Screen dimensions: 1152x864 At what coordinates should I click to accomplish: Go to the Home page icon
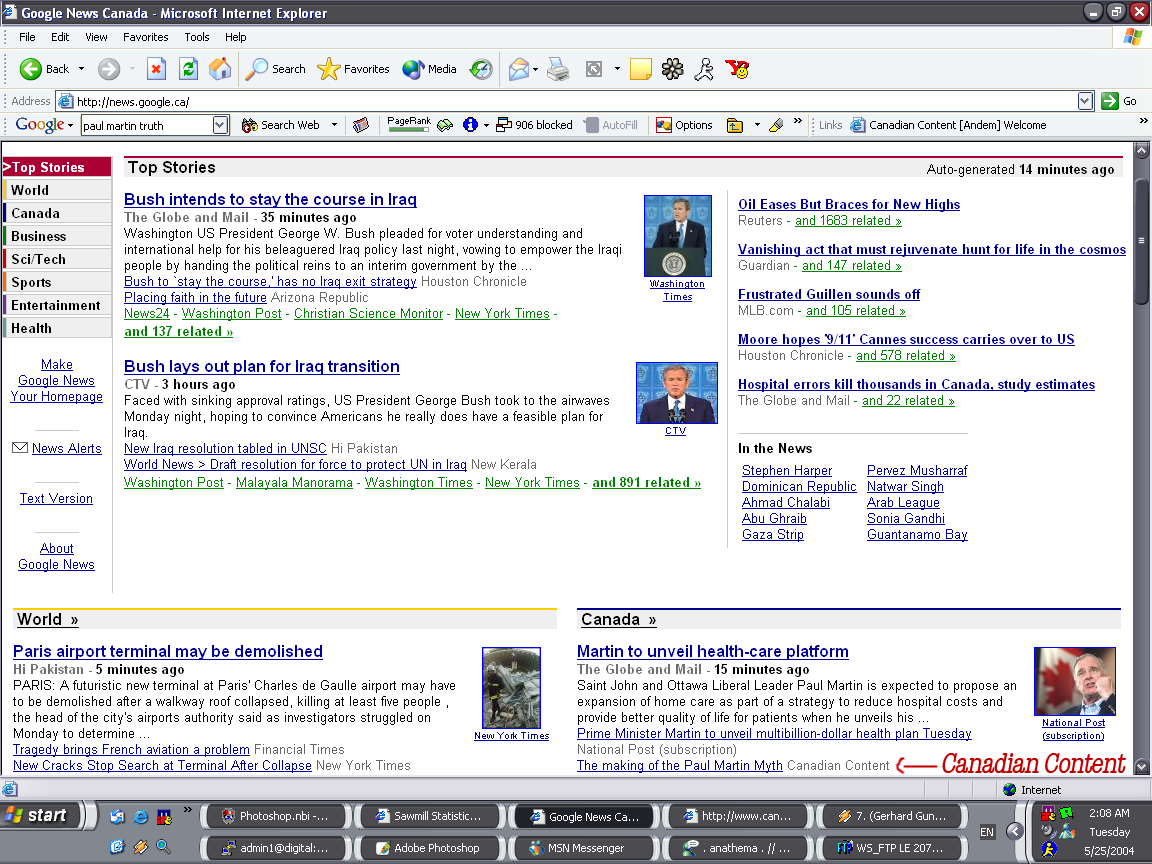click(x=220, y=69)
